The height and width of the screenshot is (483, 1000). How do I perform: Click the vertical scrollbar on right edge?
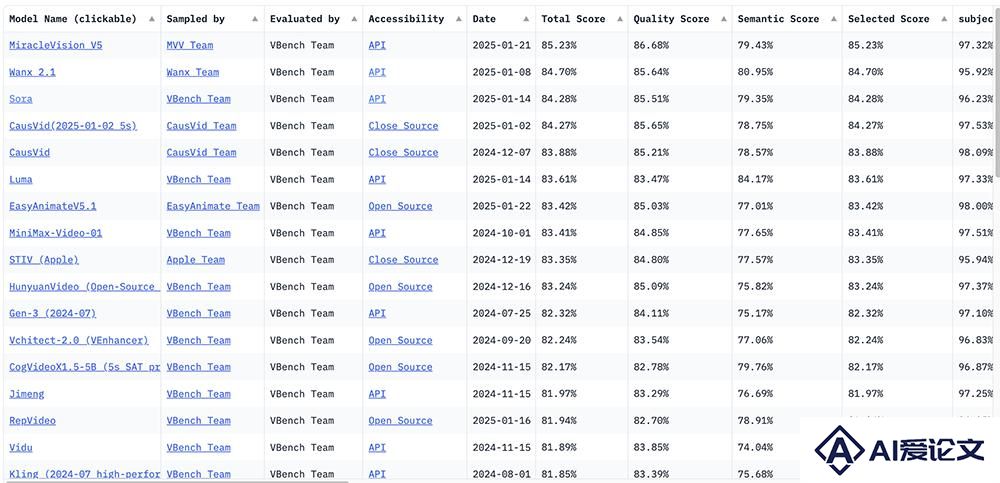coord(996,89)
